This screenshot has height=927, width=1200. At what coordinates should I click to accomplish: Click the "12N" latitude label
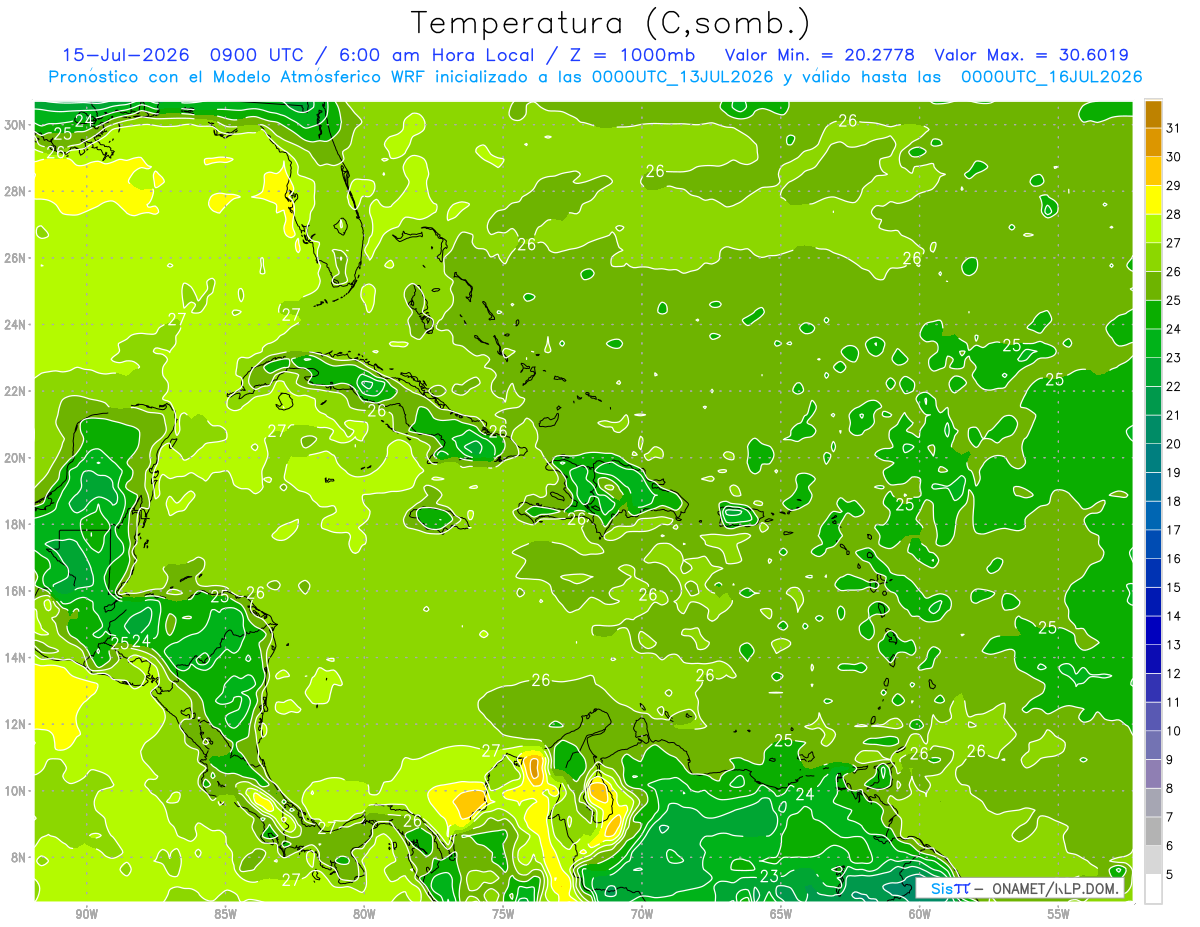(17, 723)
